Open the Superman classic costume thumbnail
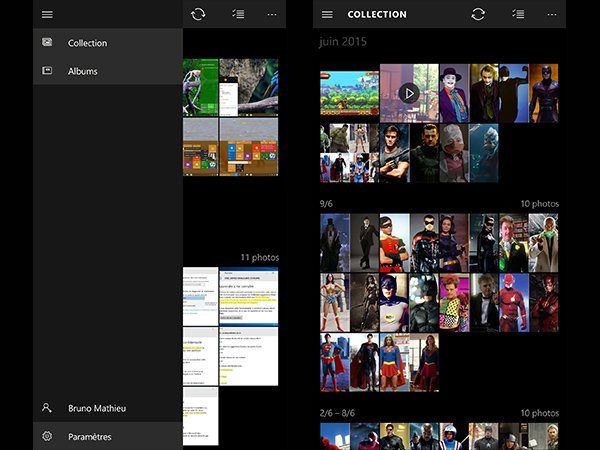 (335, 362)
